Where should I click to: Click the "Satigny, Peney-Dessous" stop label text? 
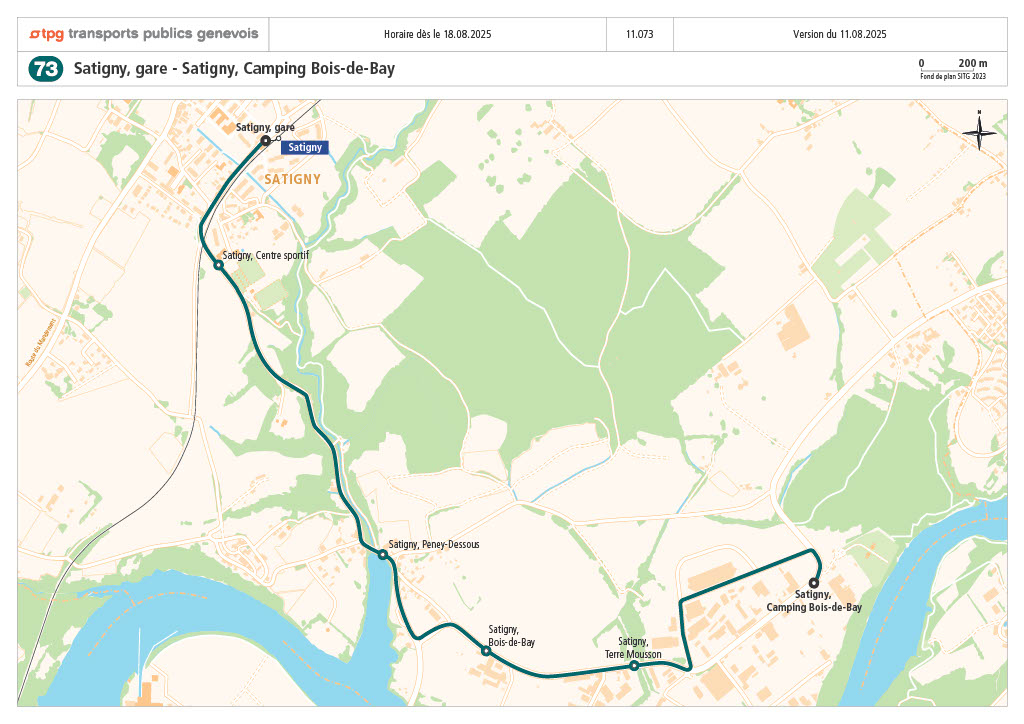434,544
